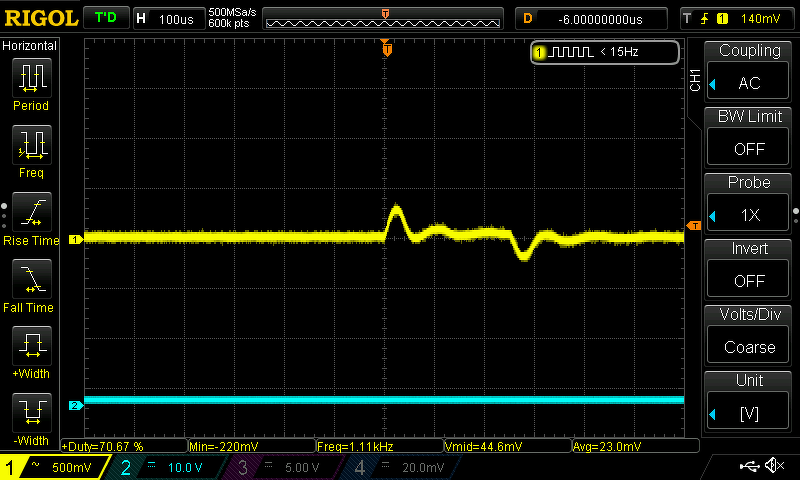Toggle the speaker sound icon
This screenshot has height=480, width=800.
click(x=775, y=465)
